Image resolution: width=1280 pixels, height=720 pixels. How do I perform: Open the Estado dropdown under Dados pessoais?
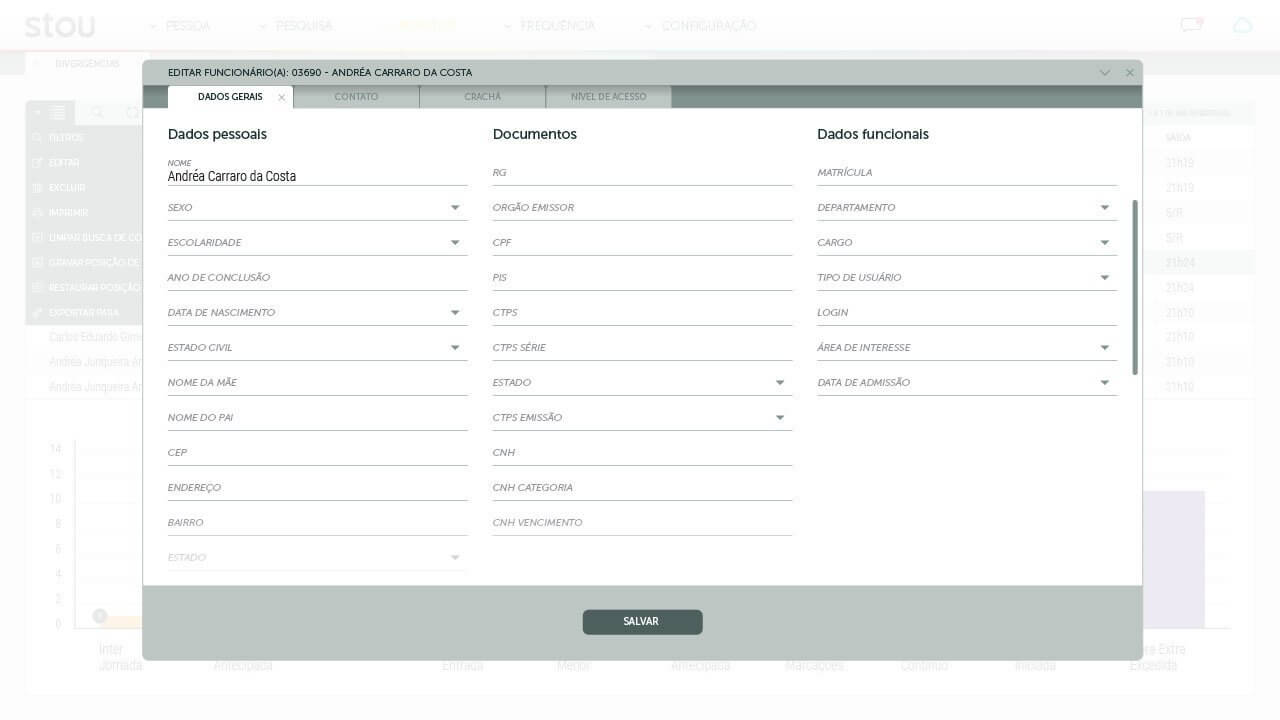455,558
